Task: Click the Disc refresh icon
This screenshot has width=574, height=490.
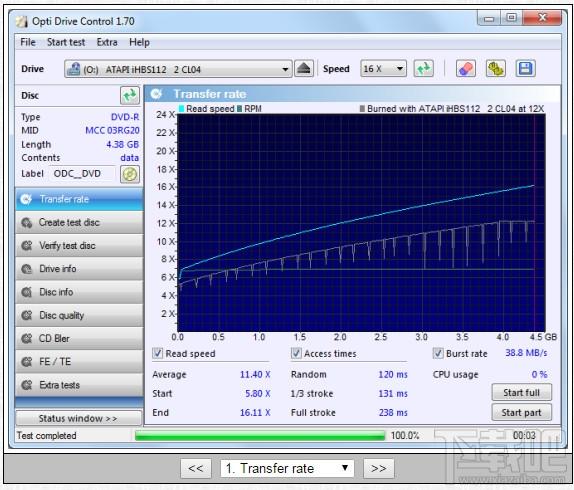Action: tap(130, 96)
